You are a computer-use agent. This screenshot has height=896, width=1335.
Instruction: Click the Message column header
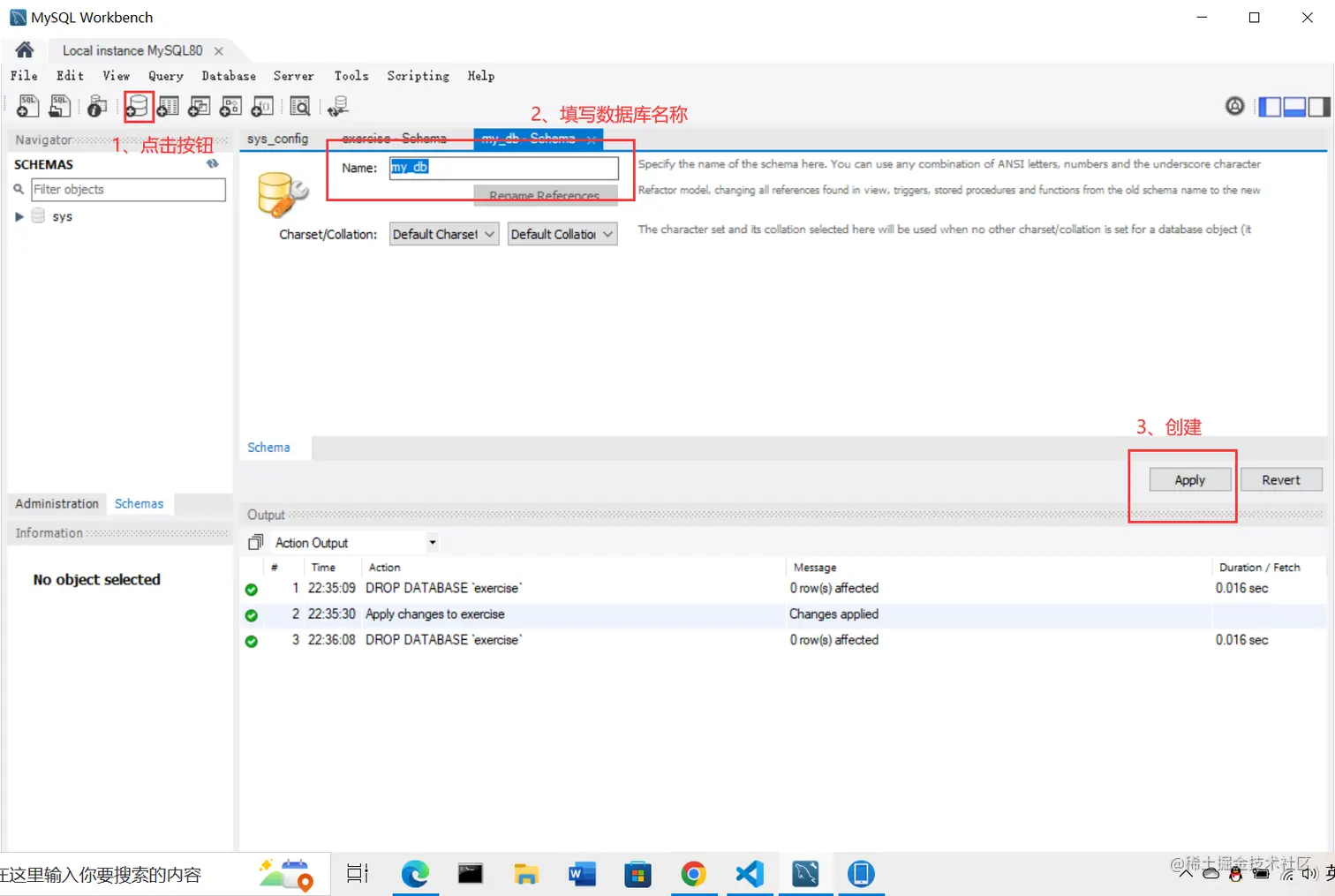point(815,568)
